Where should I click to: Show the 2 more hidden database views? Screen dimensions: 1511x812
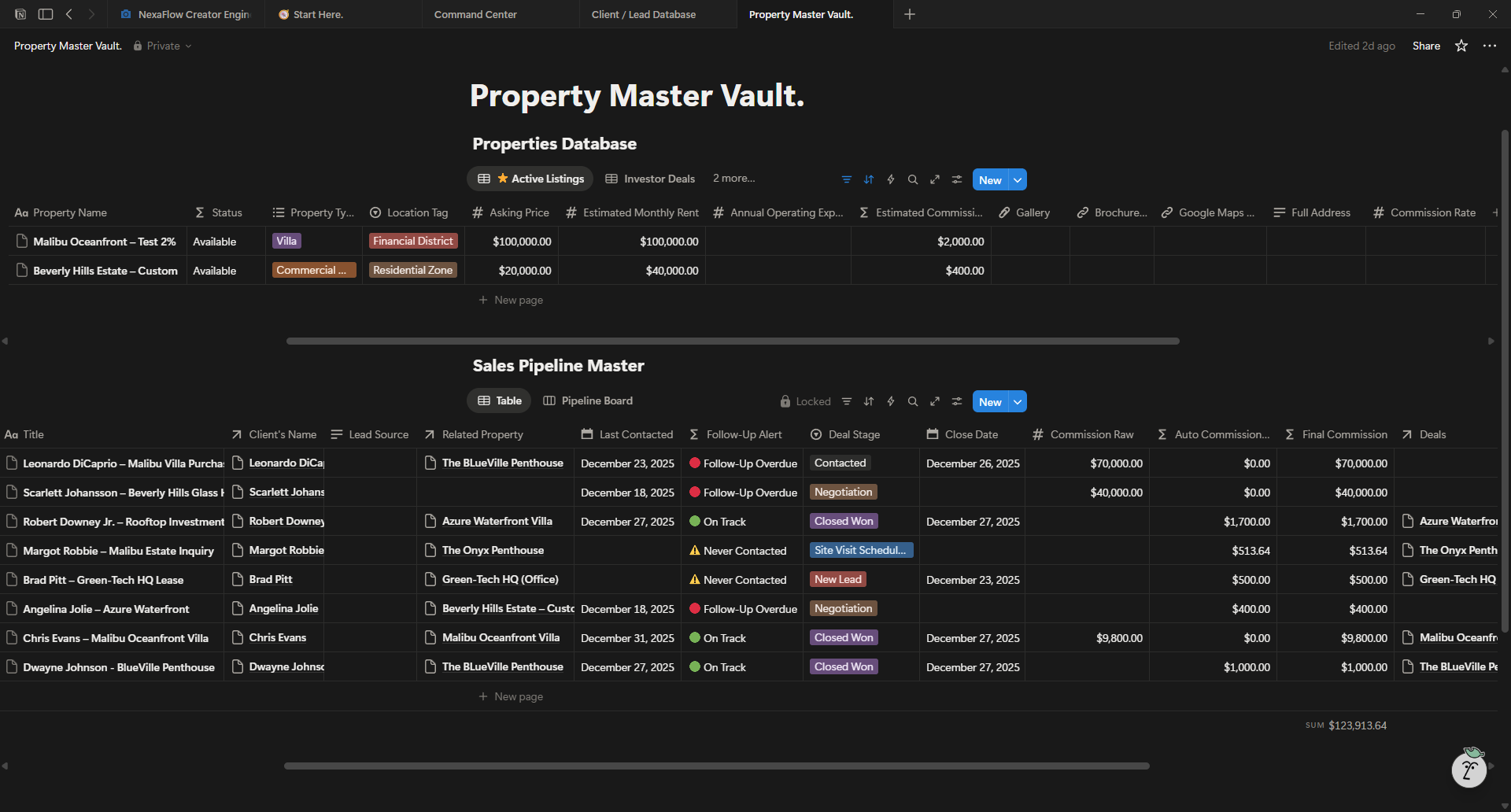click(x=733, y=179)
